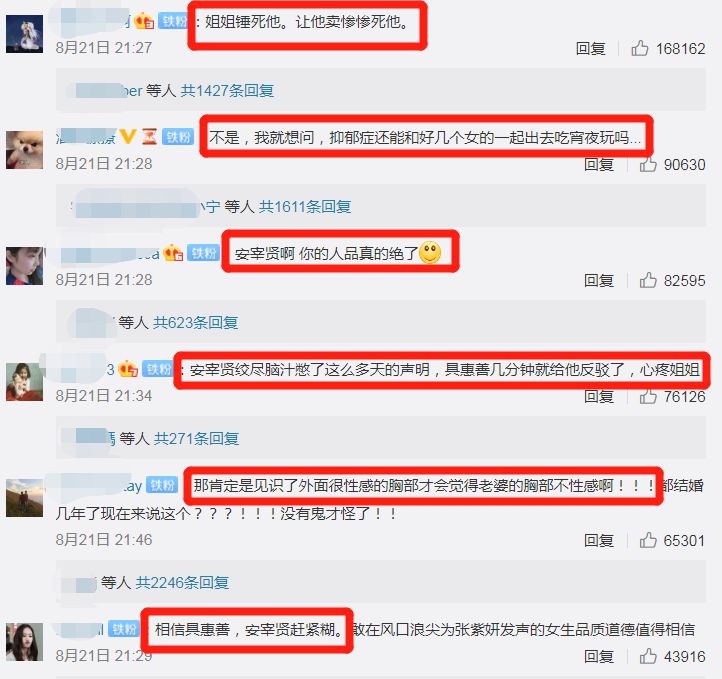The height and width of the screenshot is (679, 722).
Task: Click the hourglass badge beside the yellow V
Action: 149,137
